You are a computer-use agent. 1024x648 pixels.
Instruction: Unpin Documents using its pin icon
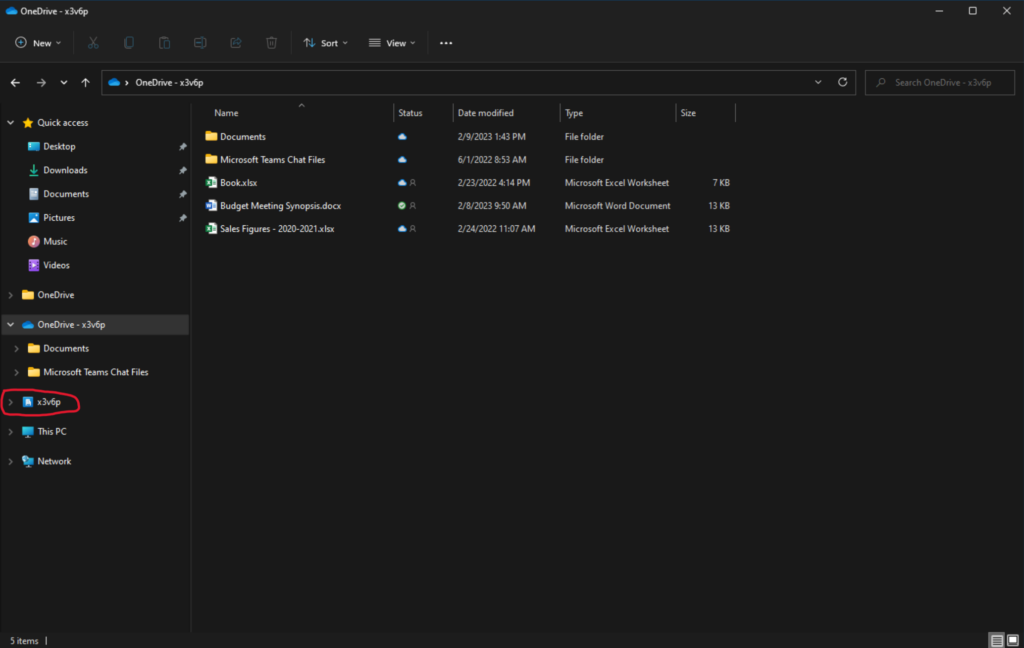[x=183, y=194]
